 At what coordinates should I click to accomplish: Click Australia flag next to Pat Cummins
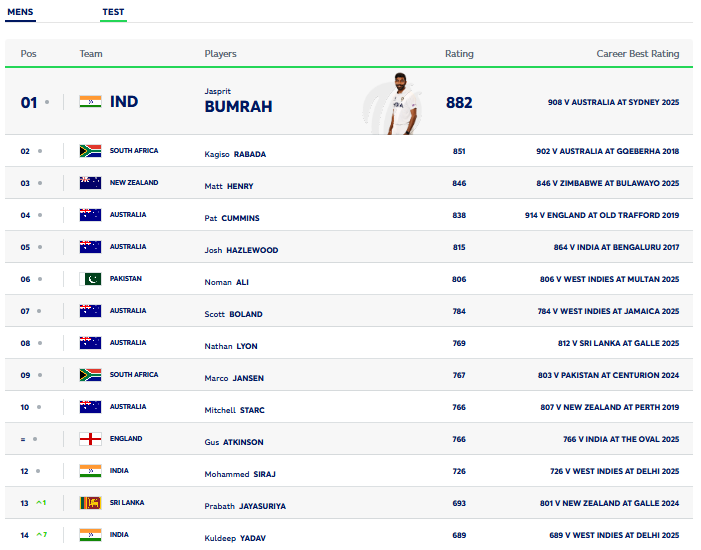(x=90, y=215)
